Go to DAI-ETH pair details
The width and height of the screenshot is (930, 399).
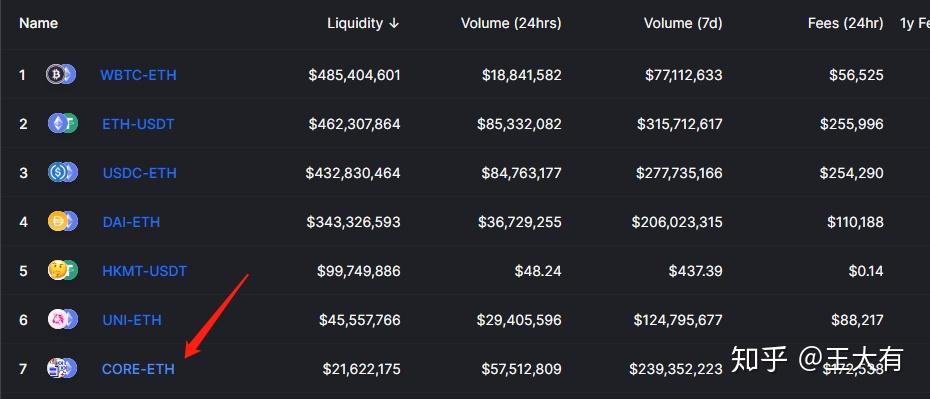[x=131, y=222]
